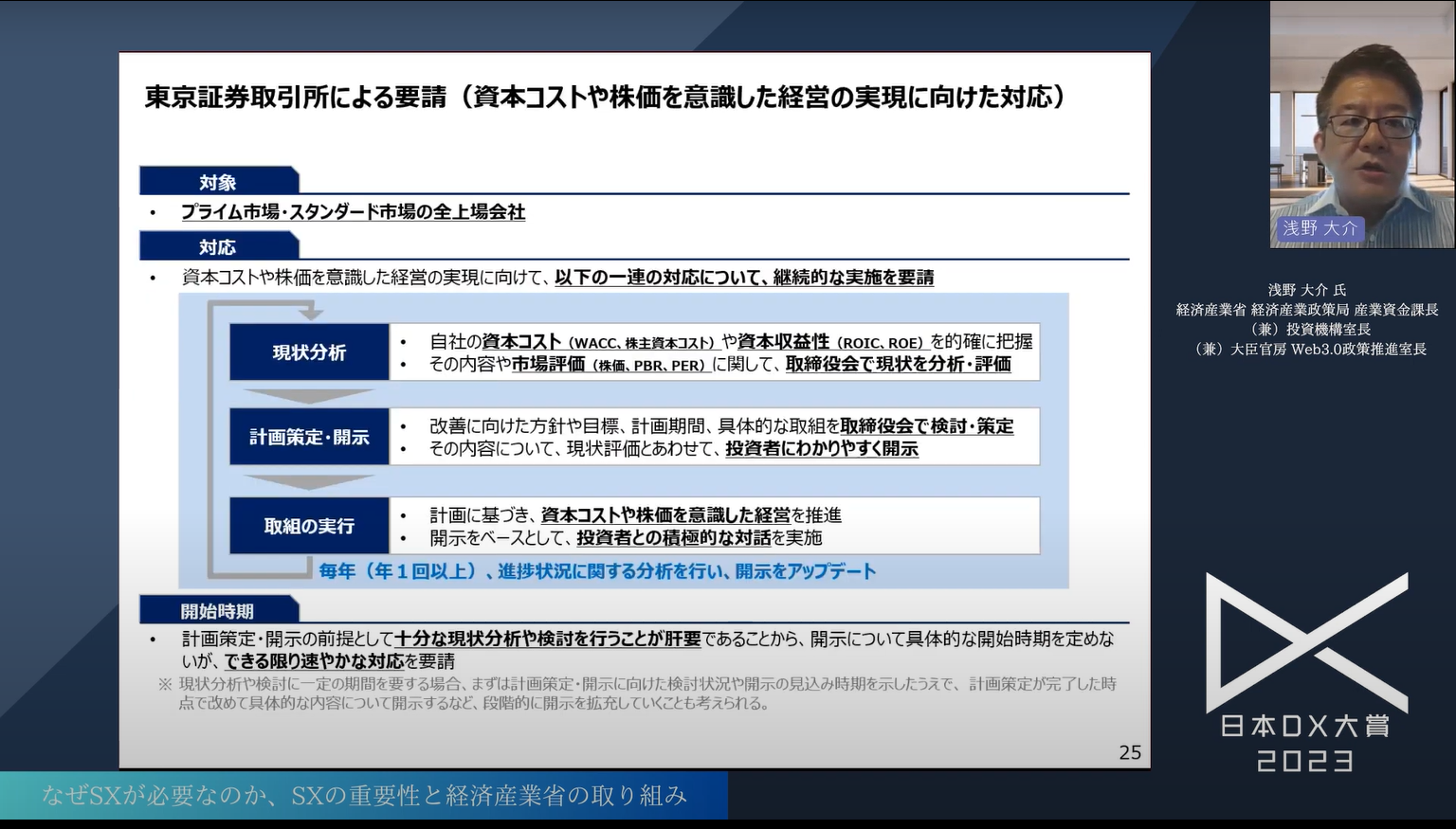The height and width of the screenshot is (829, 1456).
Task: Select the 取組の実行 process box
Action: coord(308,526)
